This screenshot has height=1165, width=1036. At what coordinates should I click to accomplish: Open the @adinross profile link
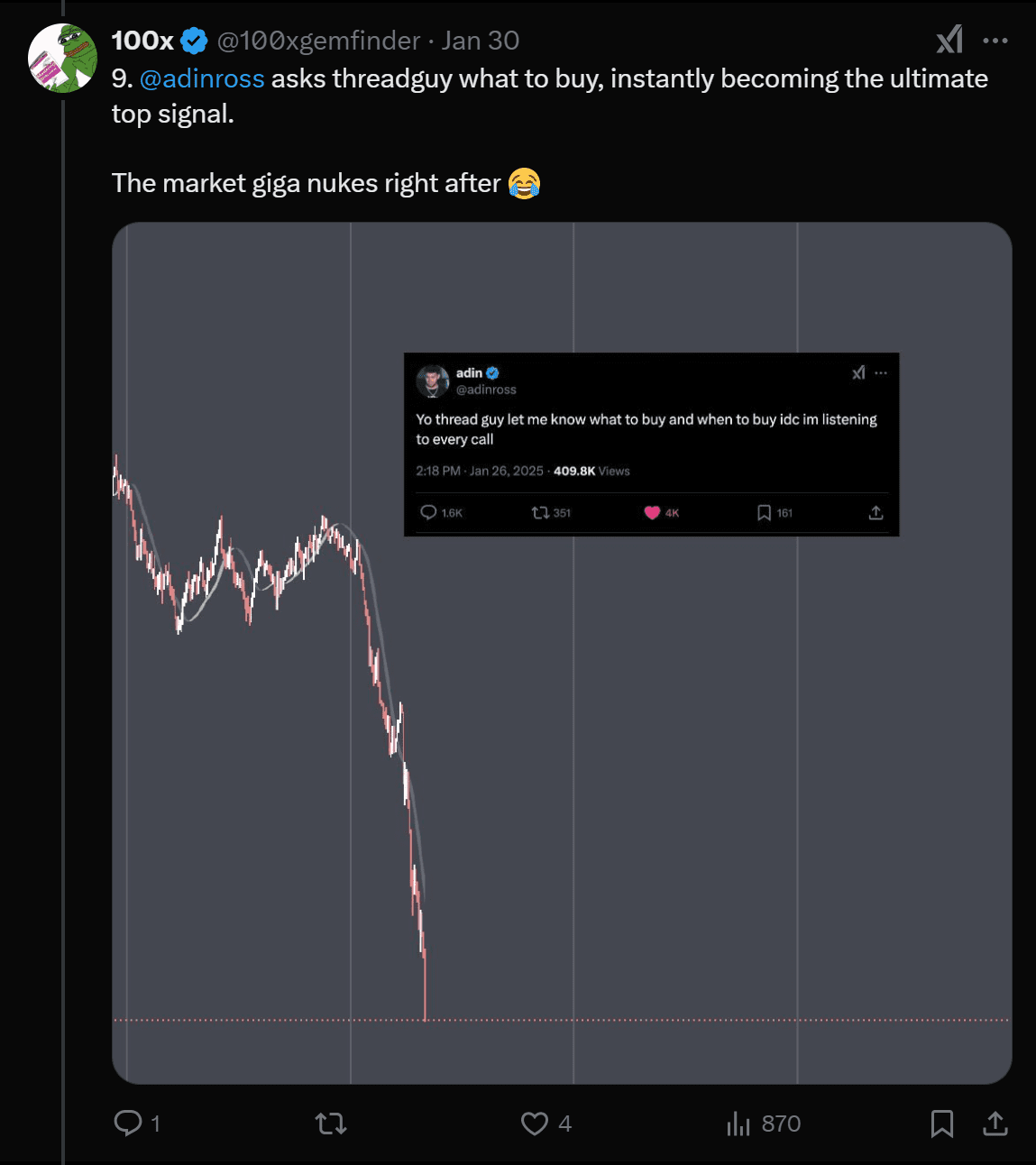tap(203, 78)
